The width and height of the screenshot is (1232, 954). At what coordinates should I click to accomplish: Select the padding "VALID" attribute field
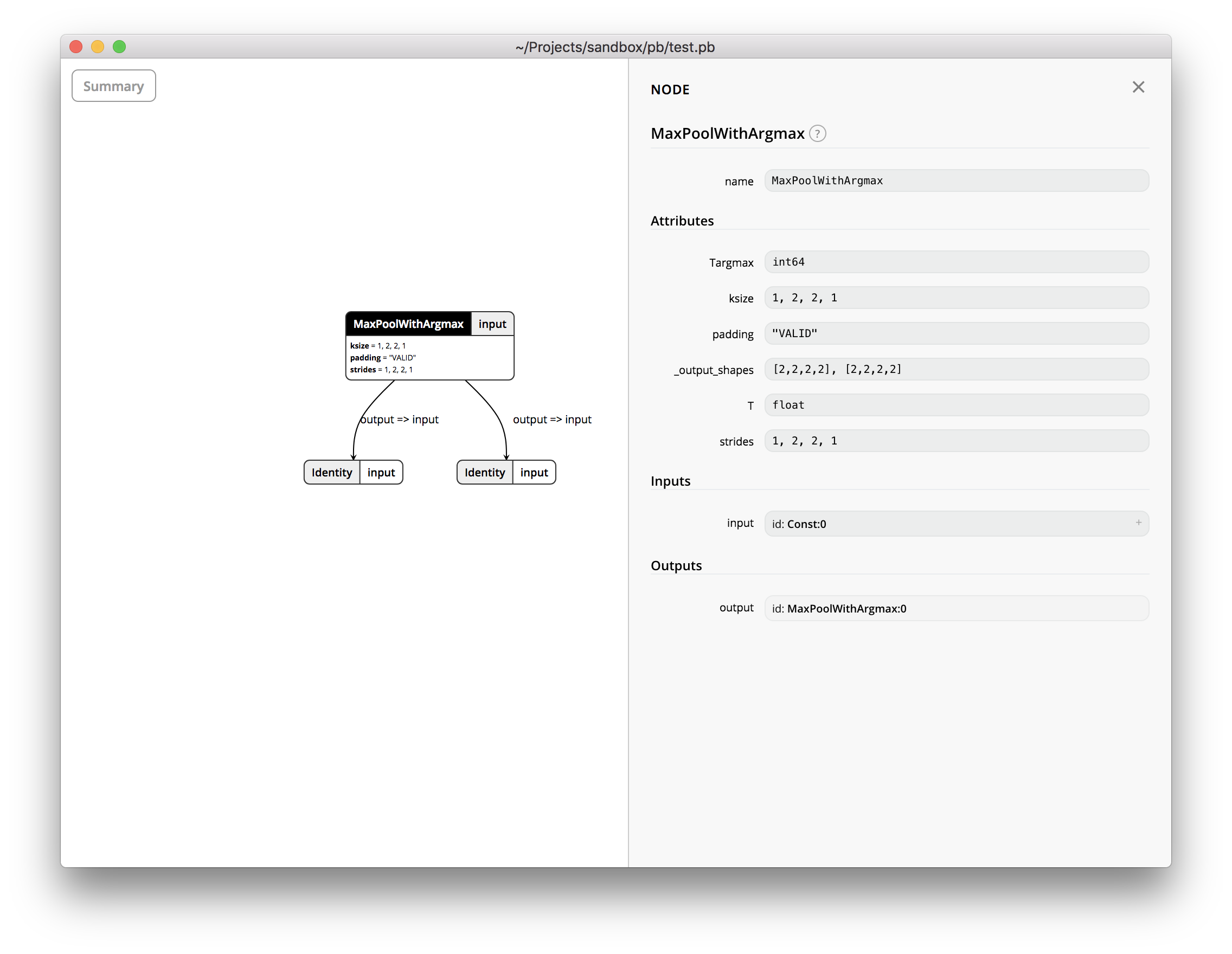956,333
